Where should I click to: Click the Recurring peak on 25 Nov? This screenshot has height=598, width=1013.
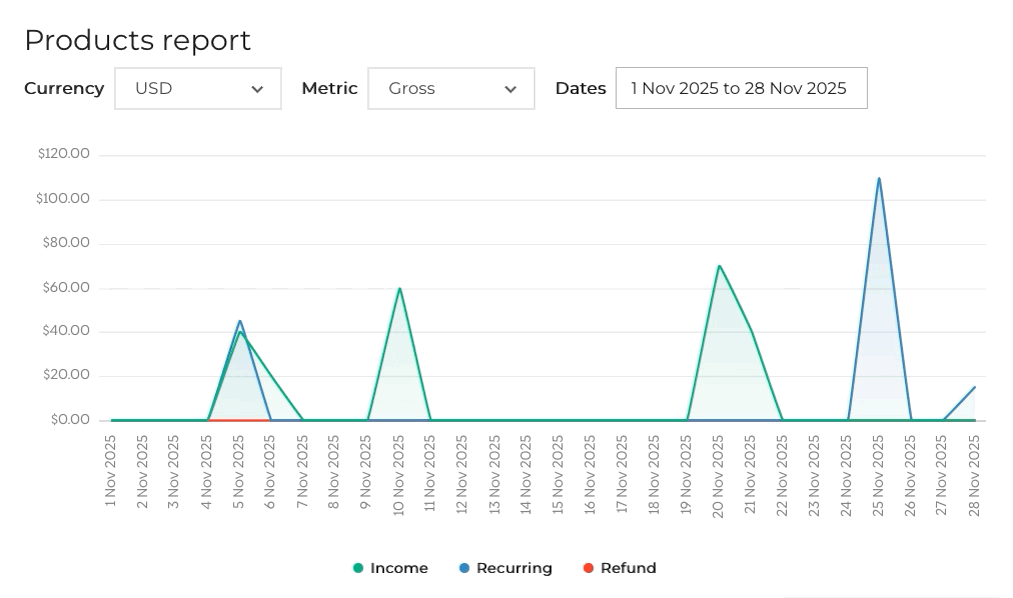pos(879,179)
